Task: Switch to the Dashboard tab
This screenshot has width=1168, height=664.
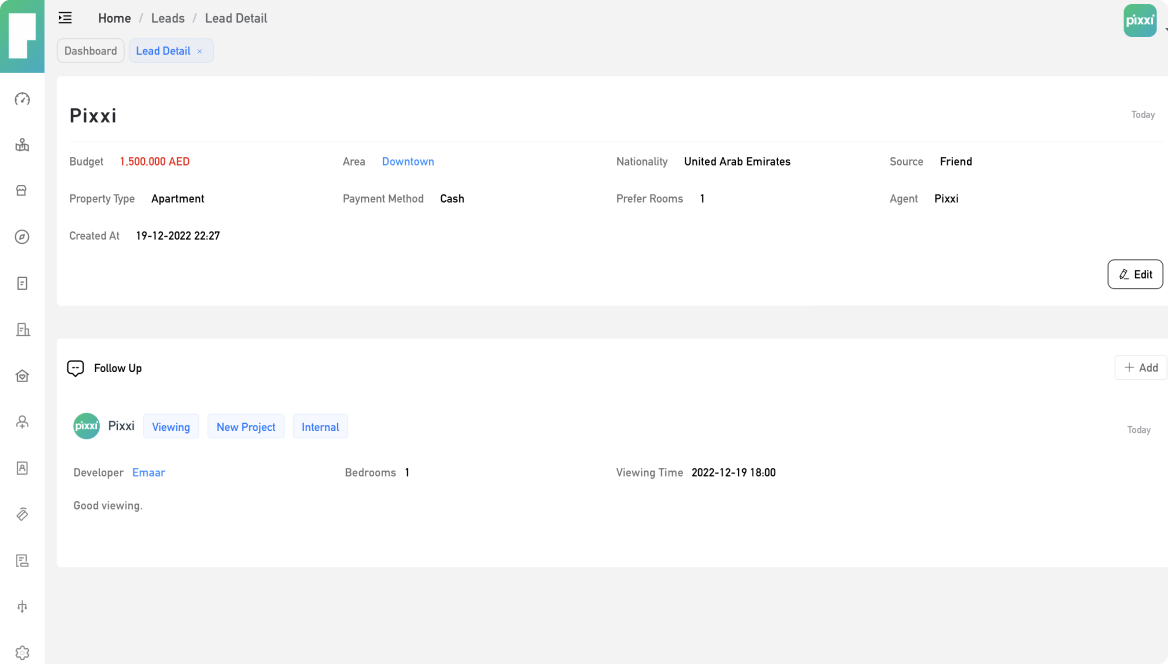Action: tap(91, 51)
